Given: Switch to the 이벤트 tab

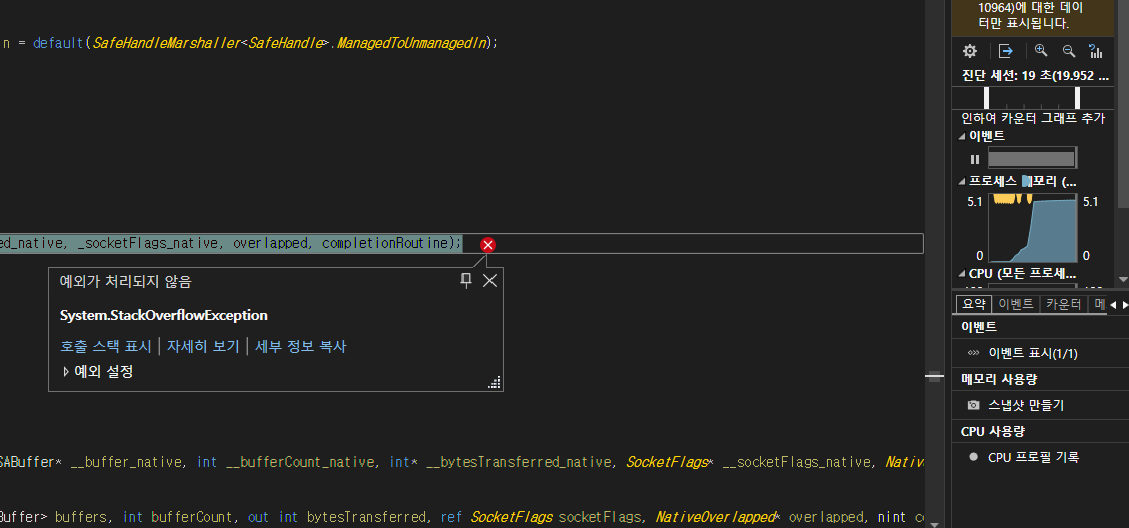Looking at the screenshot, I should click(x=1016, y=304).
